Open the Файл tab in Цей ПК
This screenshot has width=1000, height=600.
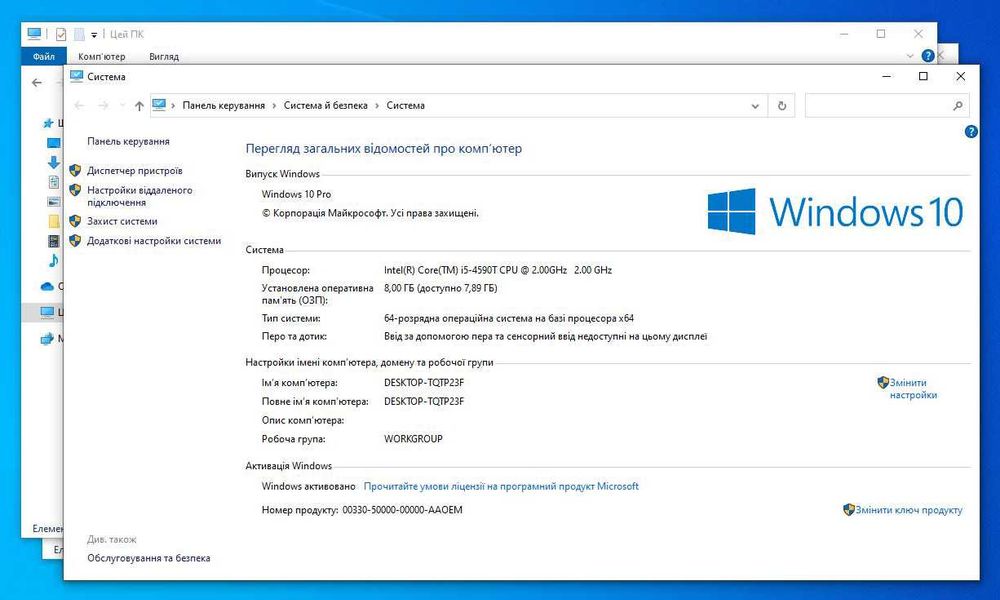point(44,56)
